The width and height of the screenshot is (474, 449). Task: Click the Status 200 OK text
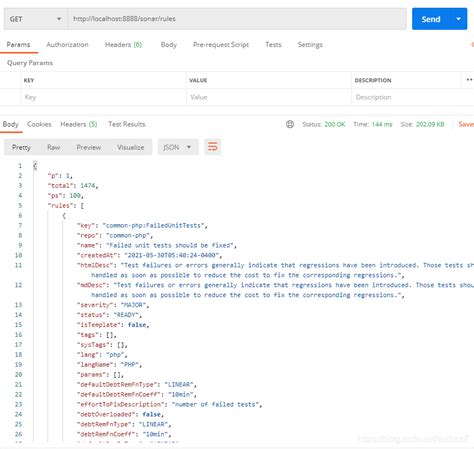pos(324,124)
